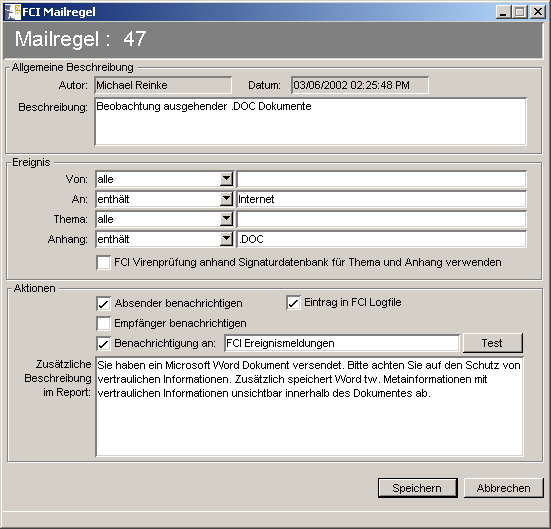The width and height of the screenshot is (551, 529).
Task: Click the Zusätzliche Beschreibung report text area
Action: tap(310, 407)
